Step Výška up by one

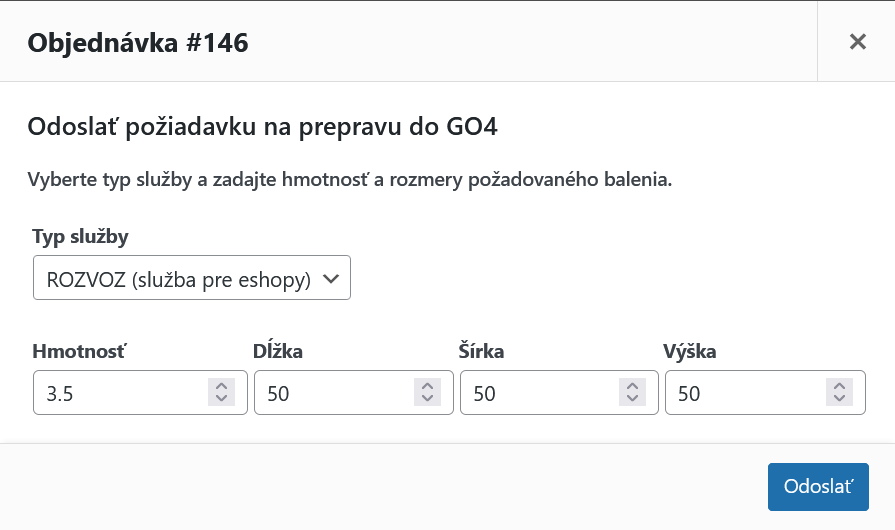tap(838, 386)
